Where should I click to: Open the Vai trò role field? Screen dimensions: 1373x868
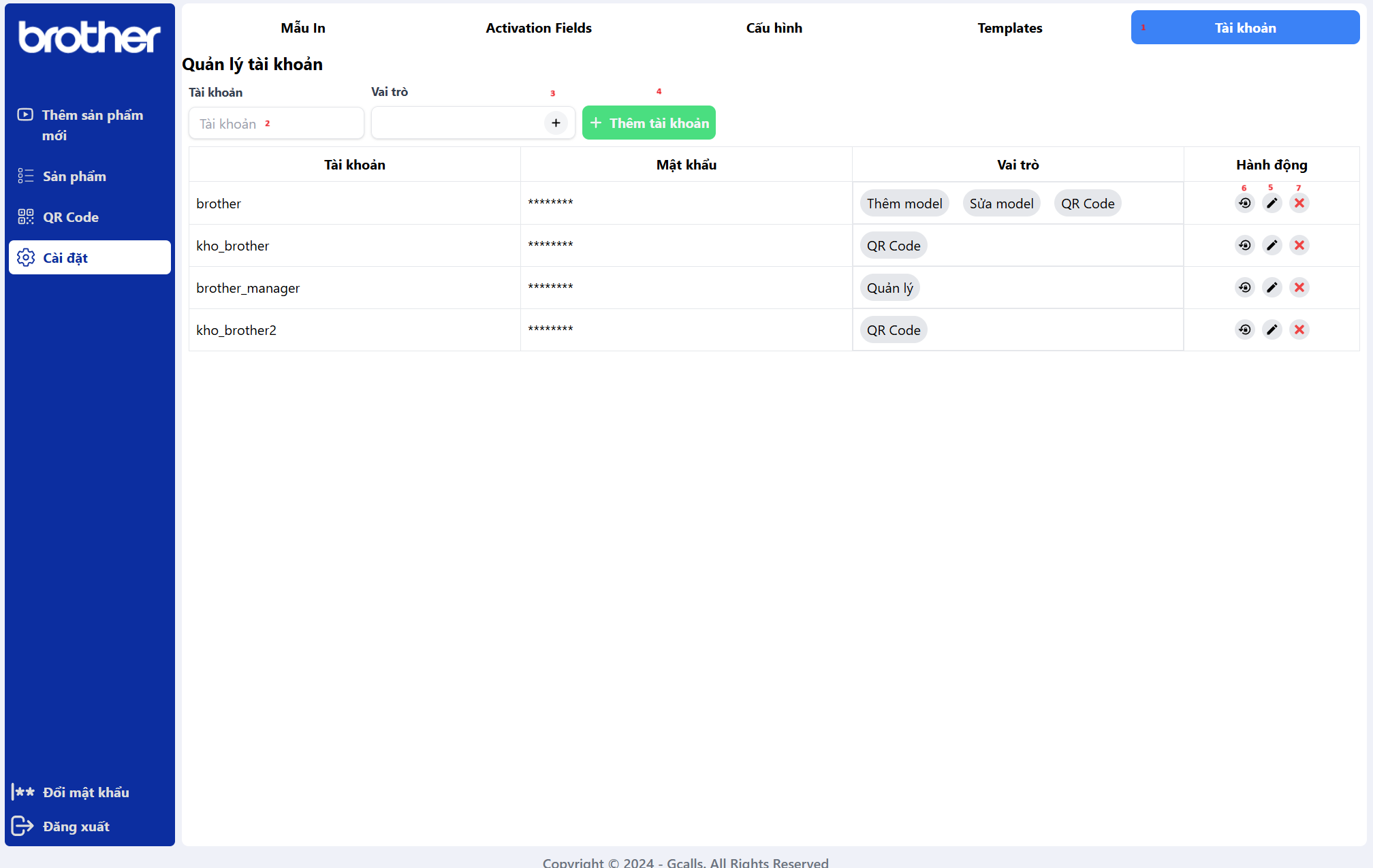[456, 123]
